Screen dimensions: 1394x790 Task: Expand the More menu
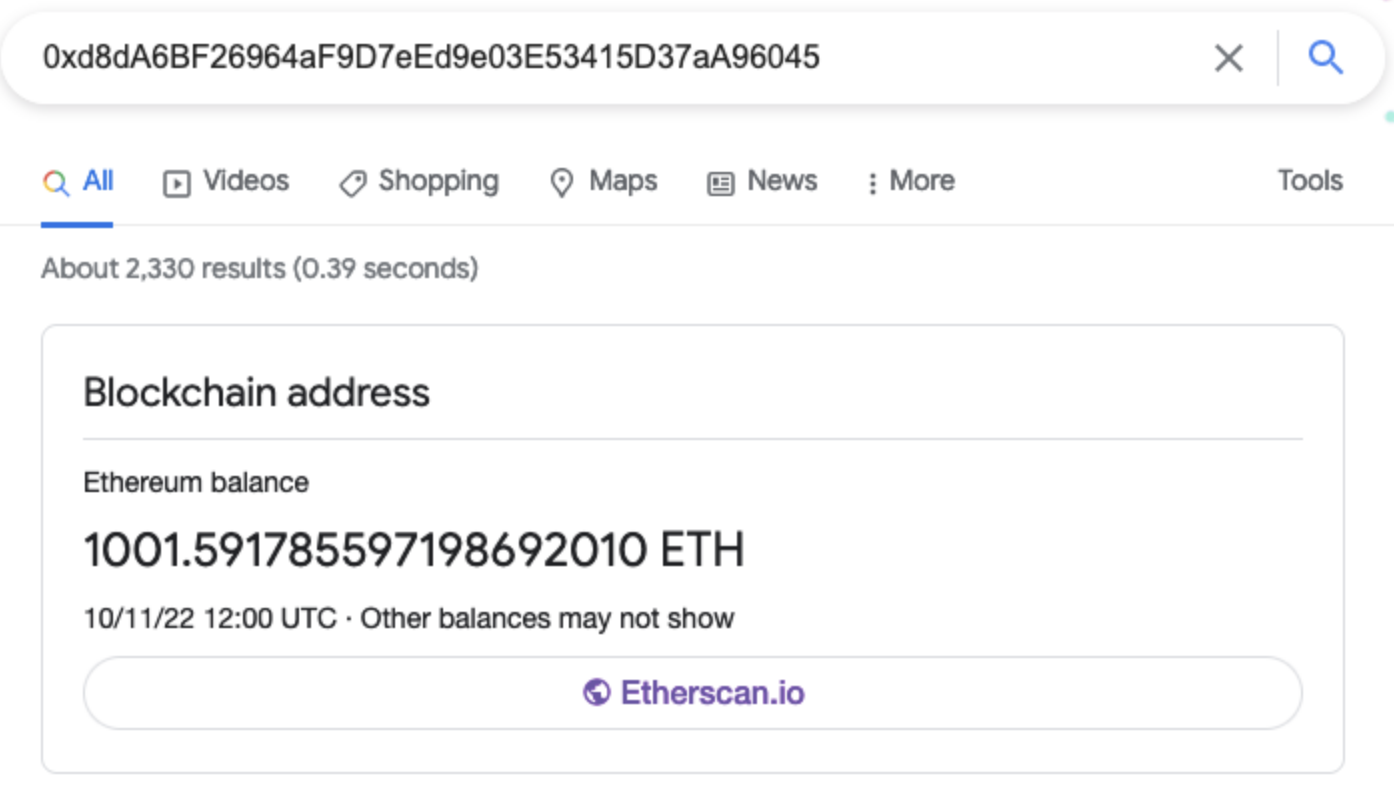tap(921, 181)
